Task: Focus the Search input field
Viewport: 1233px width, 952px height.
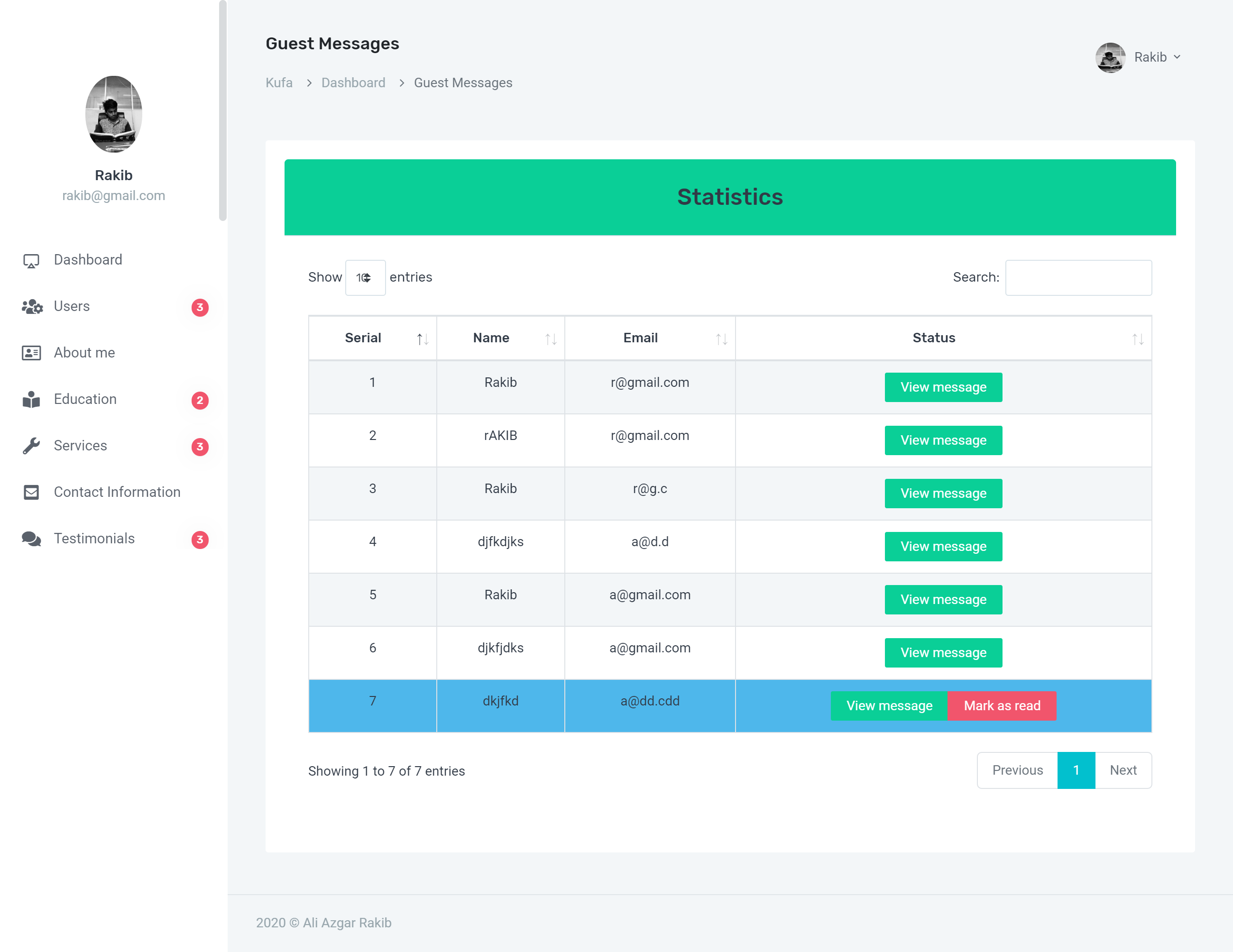Action: [1078, 278]
